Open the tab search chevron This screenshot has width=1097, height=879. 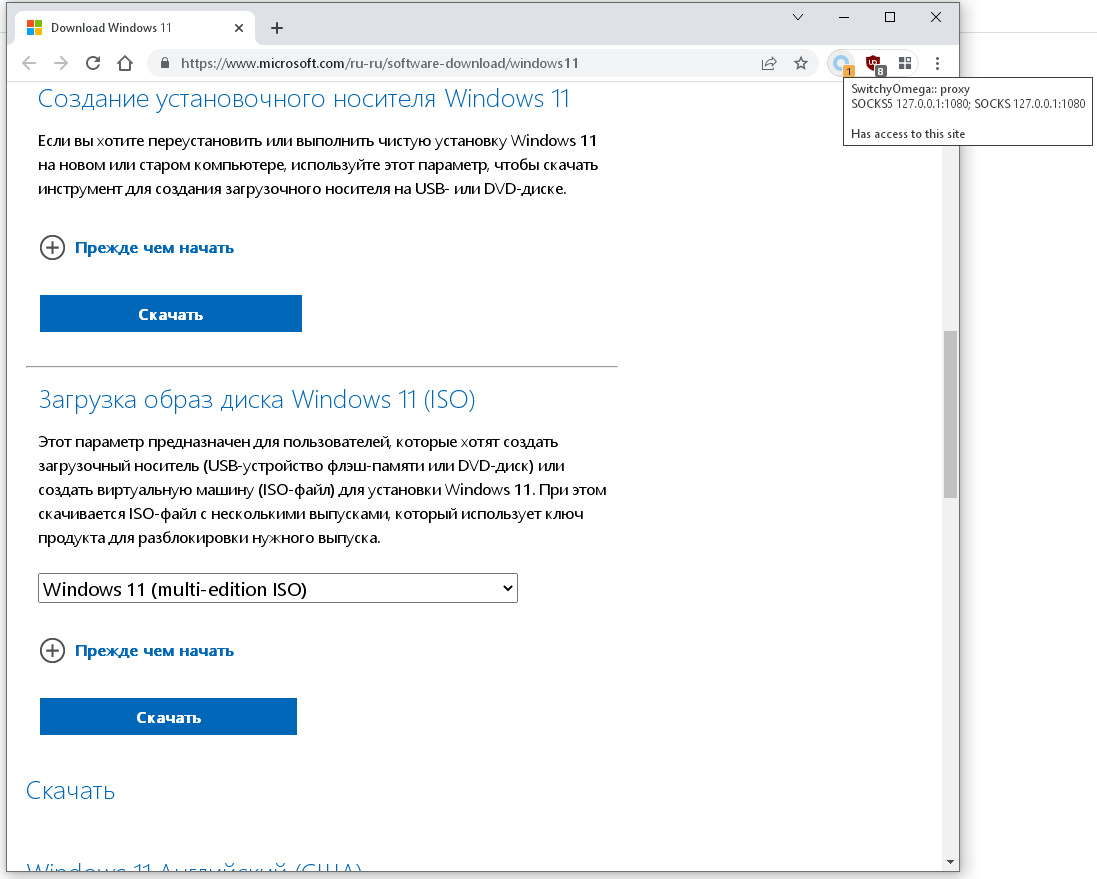coord(798,17)
